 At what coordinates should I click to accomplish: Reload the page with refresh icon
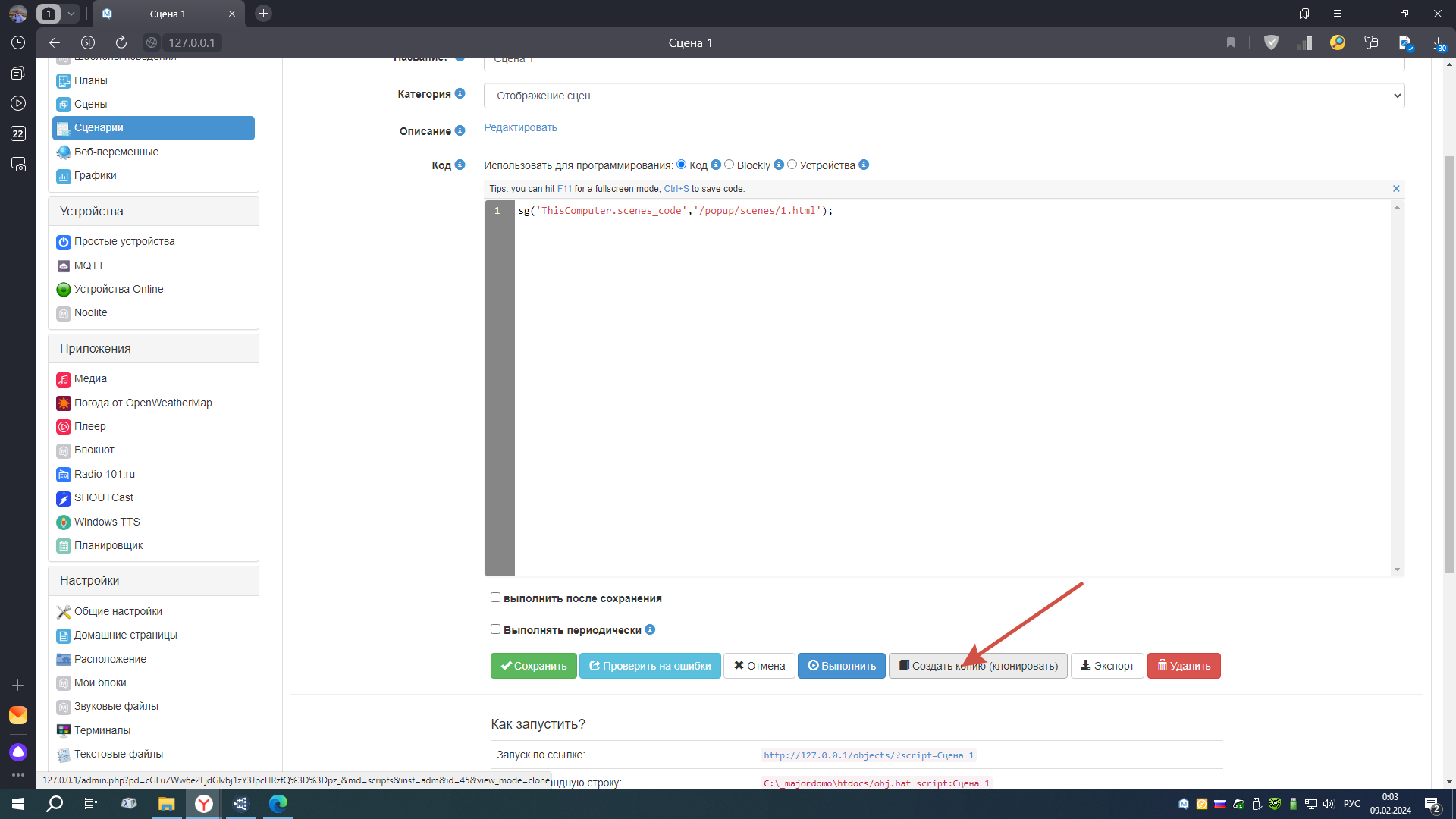coord(121,42)
